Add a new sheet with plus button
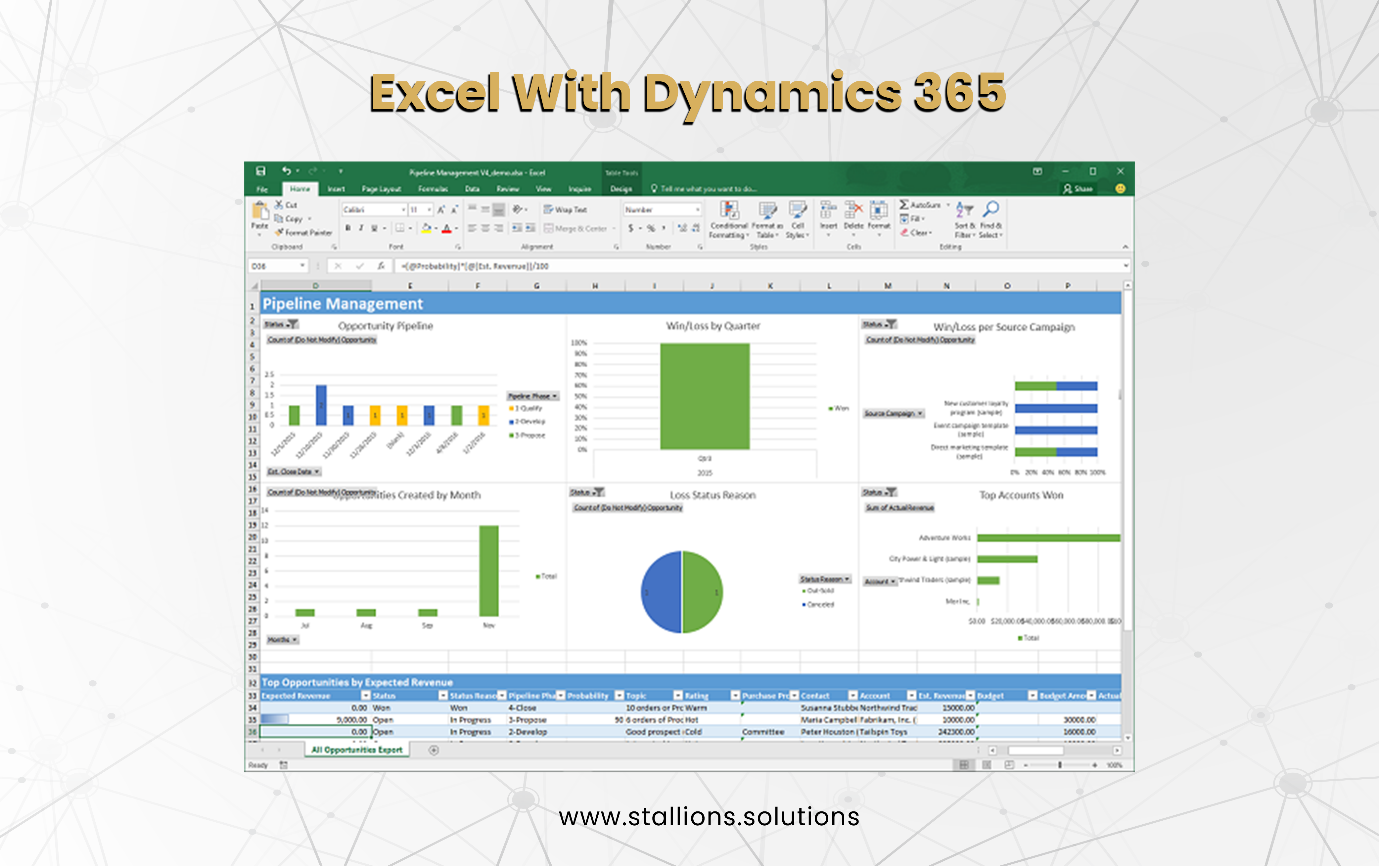 tap(434, 750)
